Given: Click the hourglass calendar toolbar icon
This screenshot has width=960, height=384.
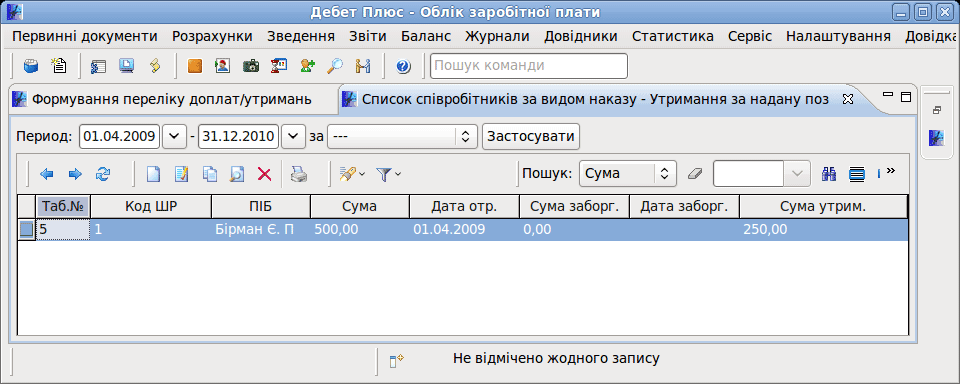Looking at the screenshot, I should click(x=279, y=66).
